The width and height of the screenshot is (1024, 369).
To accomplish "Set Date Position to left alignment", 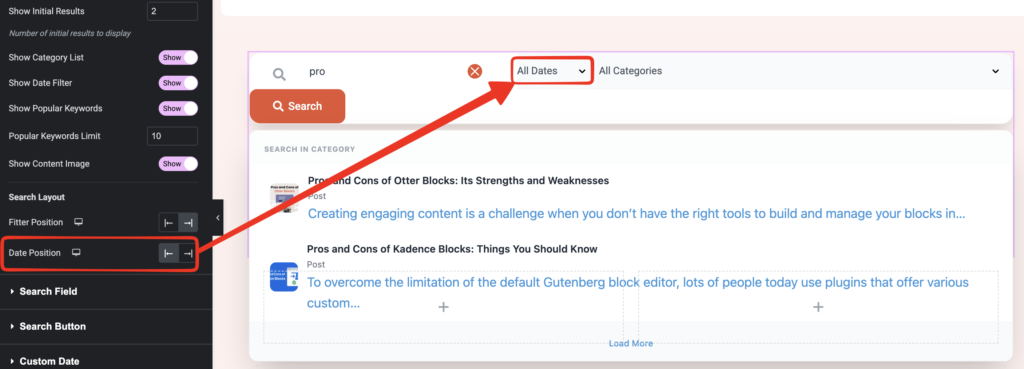I will click(x=169, y=253).
